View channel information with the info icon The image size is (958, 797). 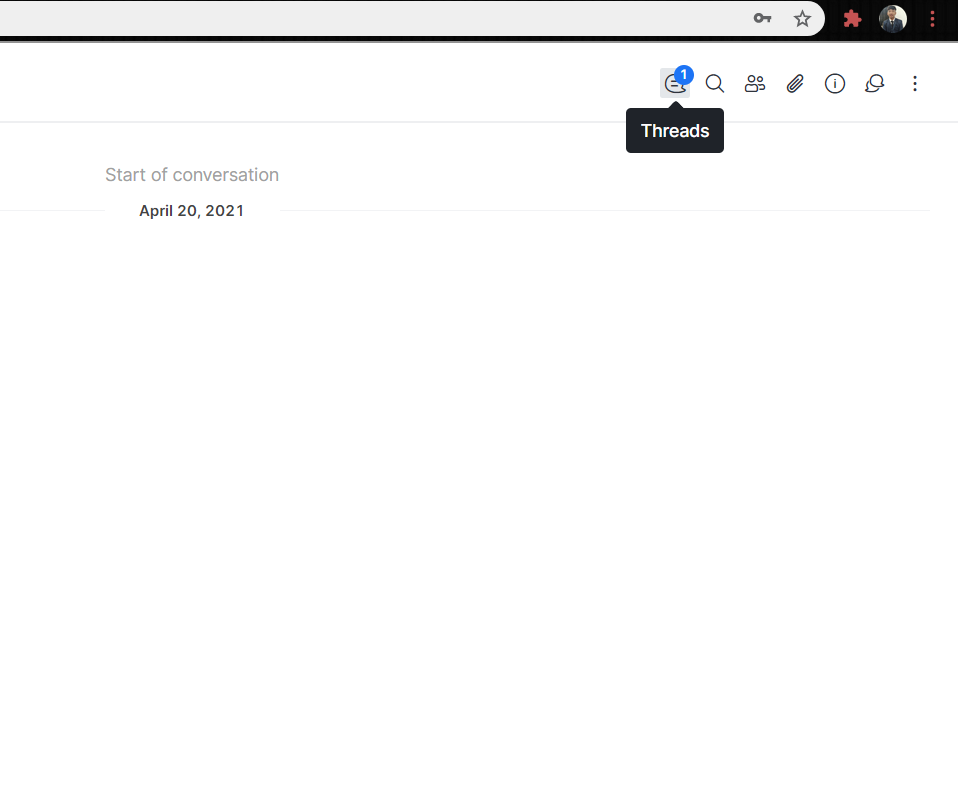pyautogui.click(x=835, y=83)
